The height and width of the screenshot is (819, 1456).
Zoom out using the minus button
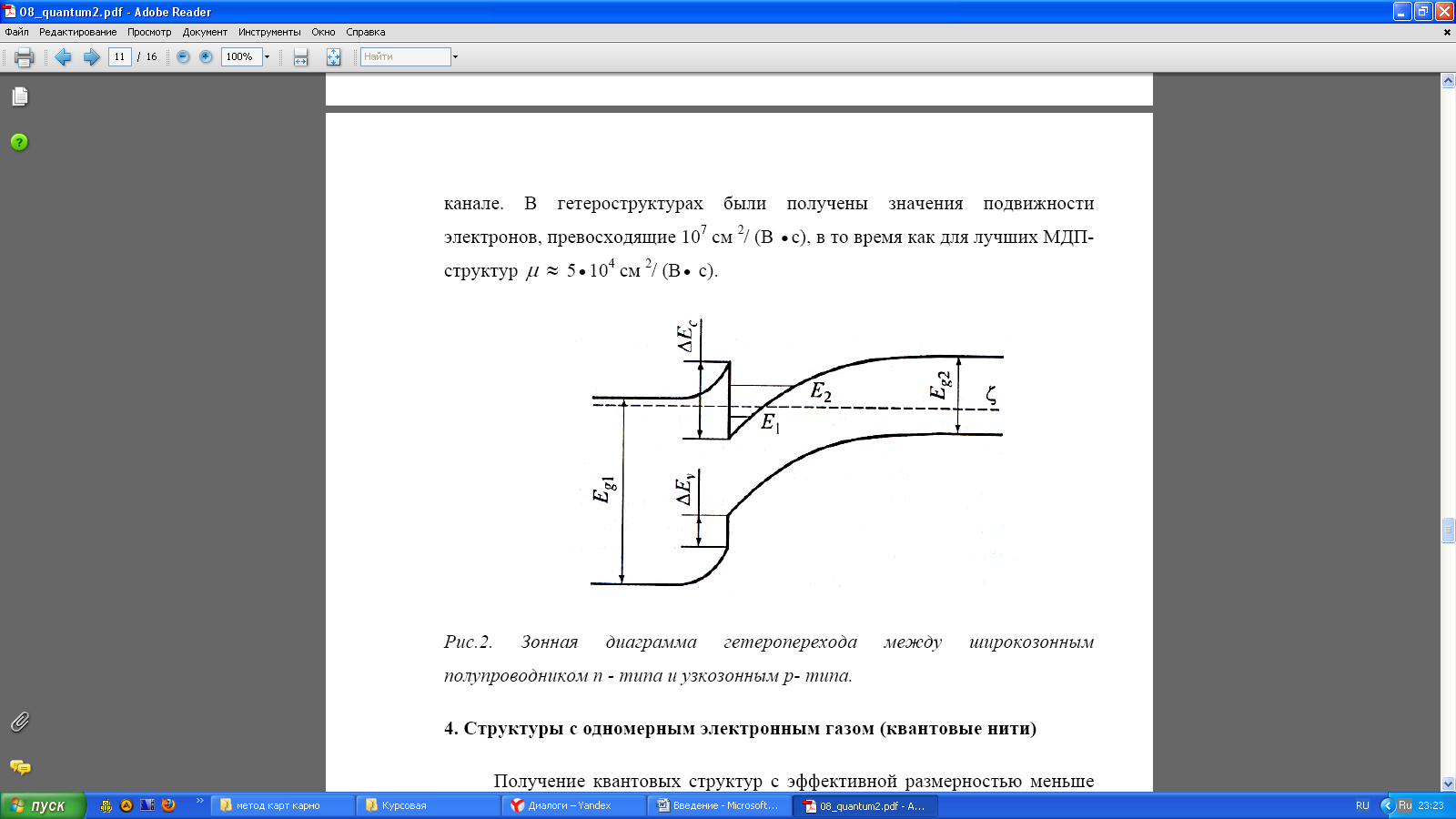click(183, 56)
